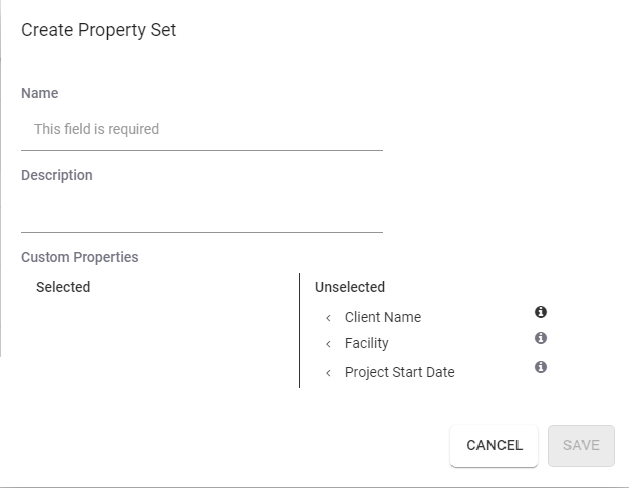Choose the Project Start Date property
Image resolution: width=629 pixels, height=496 pixels.
[x=399, y=372]
